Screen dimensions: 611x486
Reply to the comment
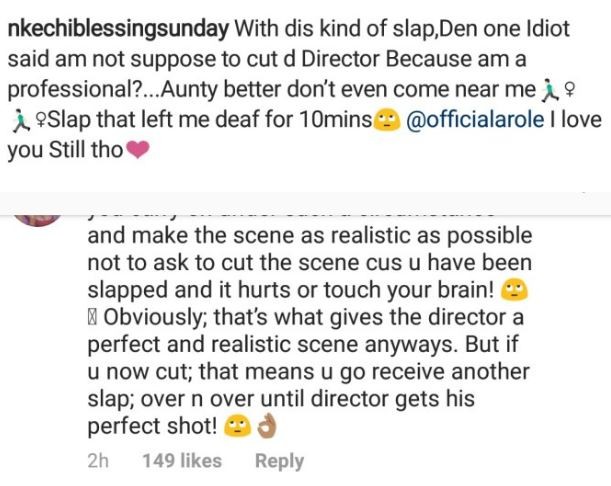[x=279, y=460]
